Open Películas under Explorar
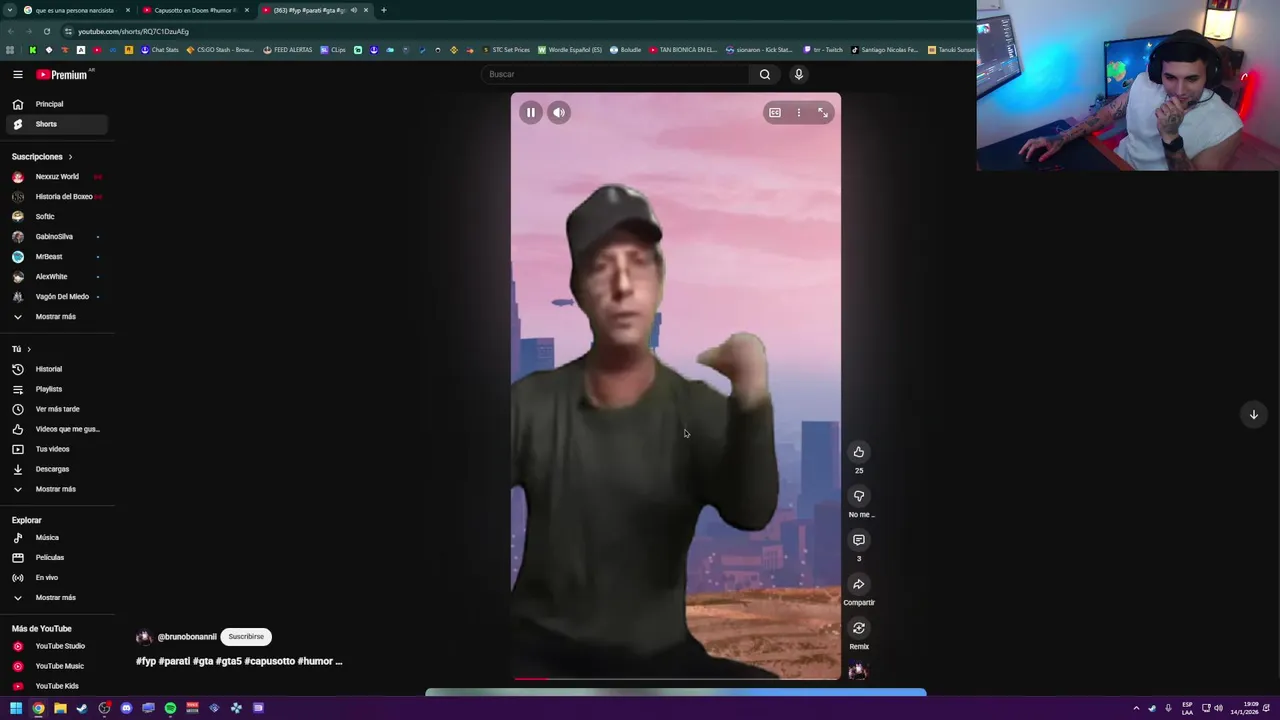 [55, 558]
